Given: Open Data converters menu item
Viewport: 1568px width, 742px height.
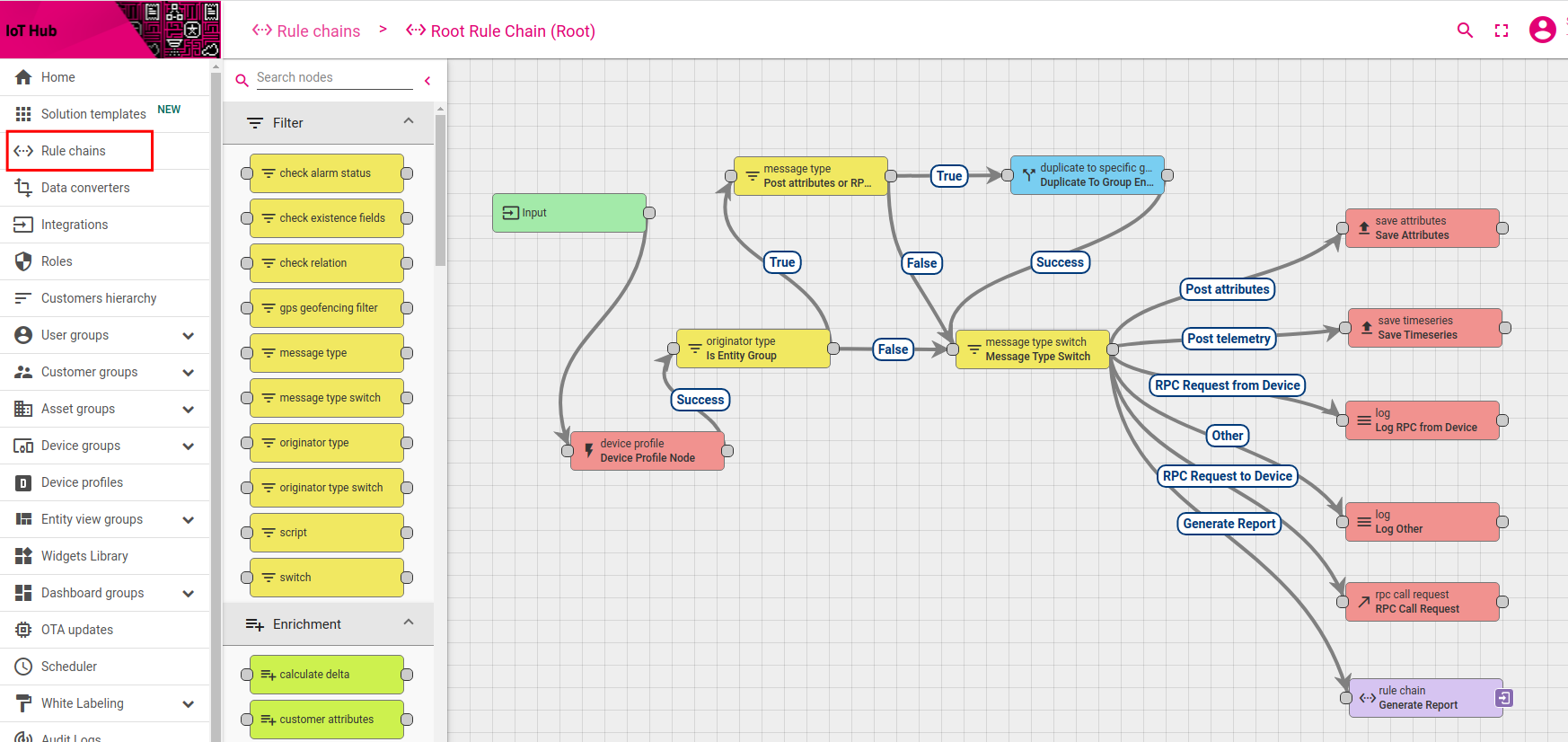Looking at the screenshot, I should (x=104, y=188).
